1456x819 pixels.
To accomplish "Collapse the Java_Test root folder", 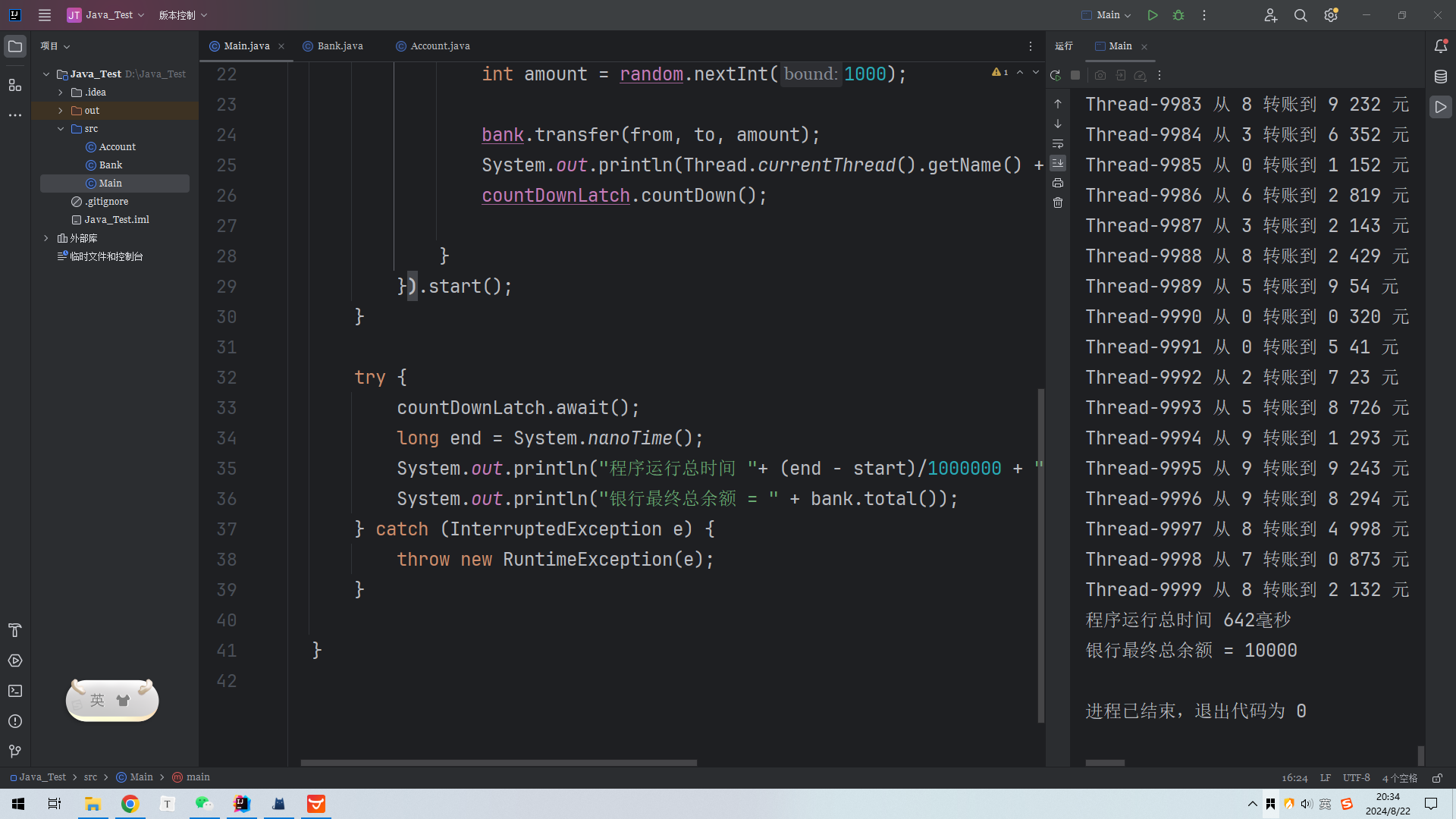I will pos(46,74).
